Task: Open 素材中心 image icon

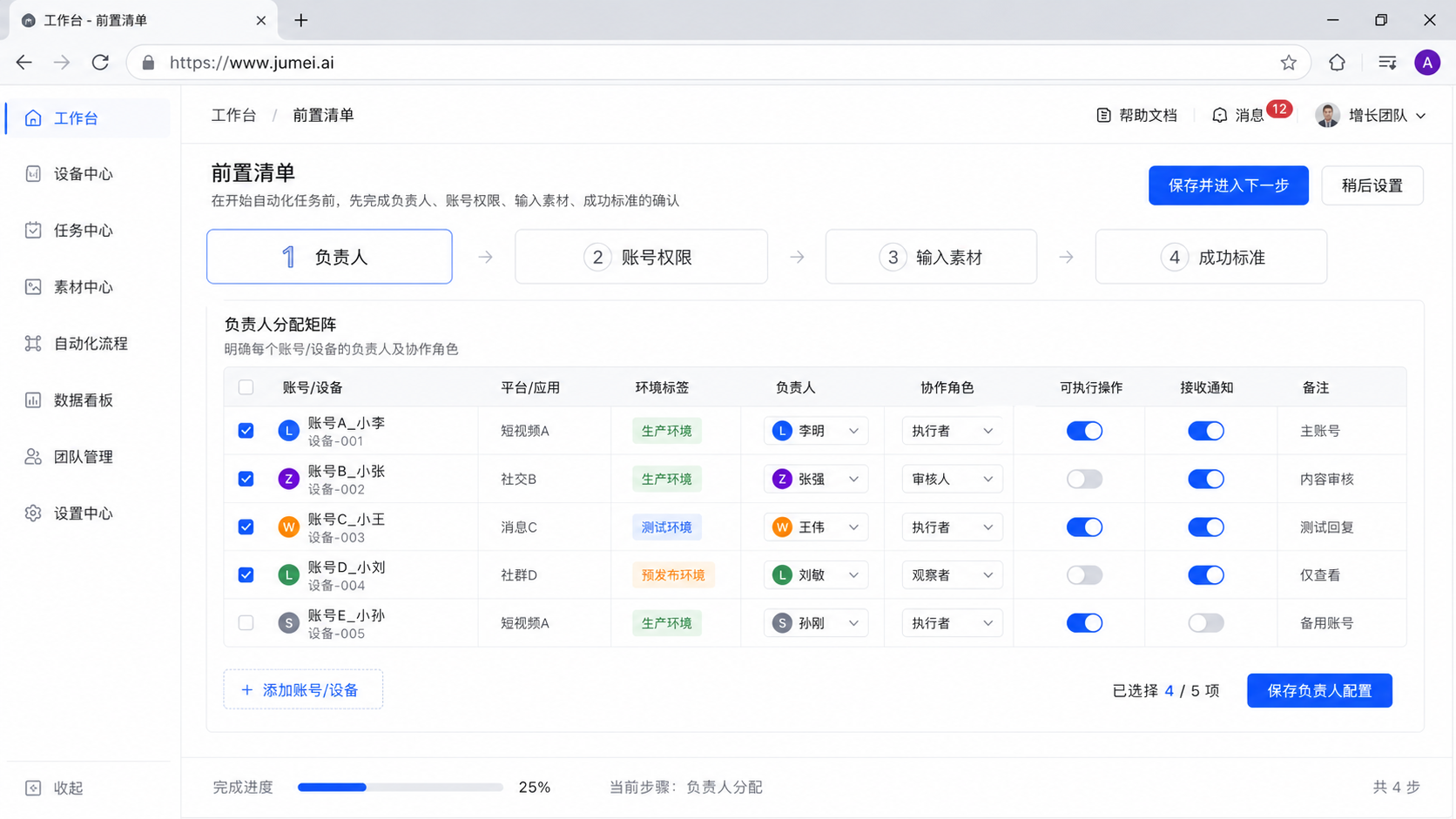Action: point(33,287)
